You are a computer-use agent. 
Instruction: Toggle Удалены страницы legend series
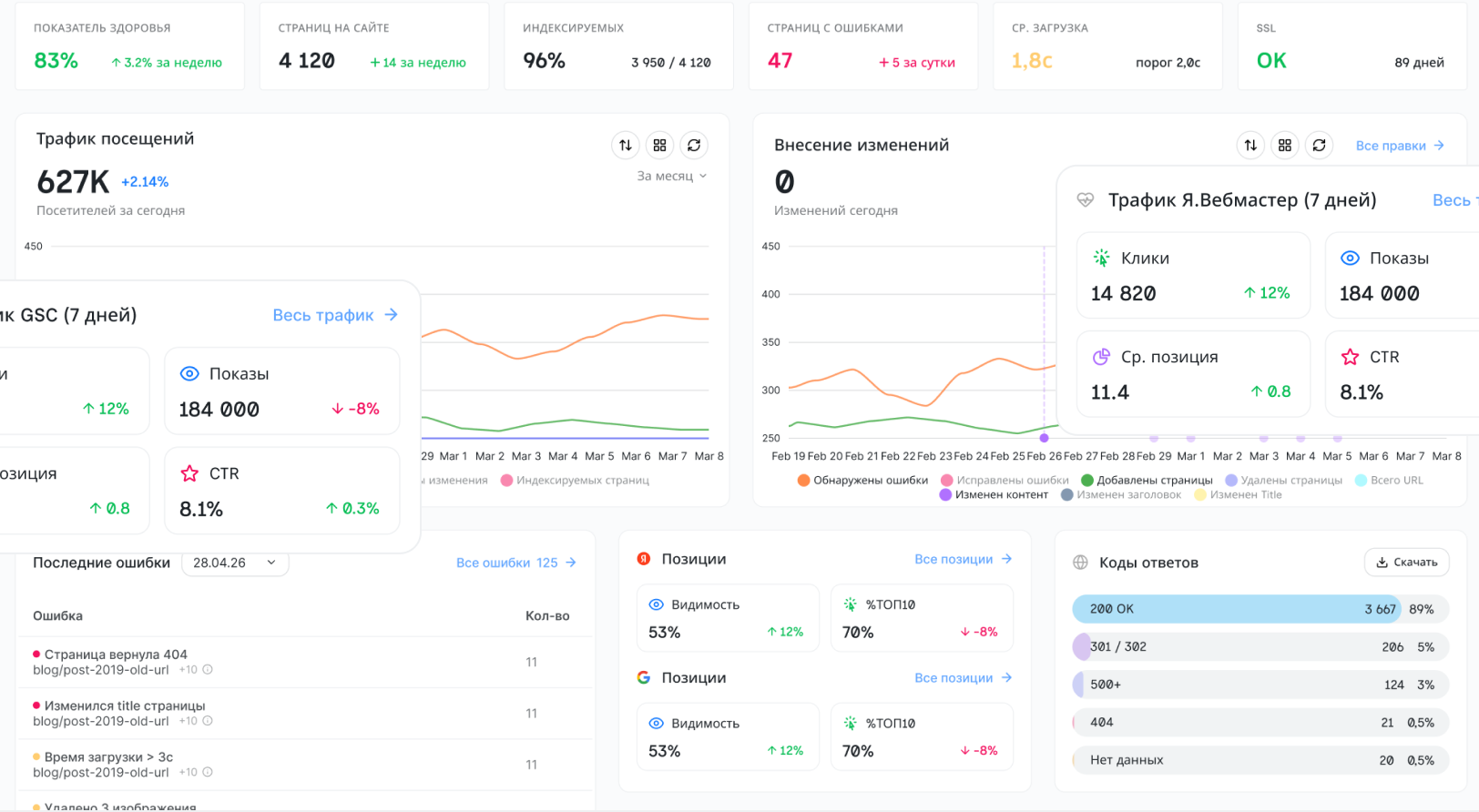(1284, 481)
